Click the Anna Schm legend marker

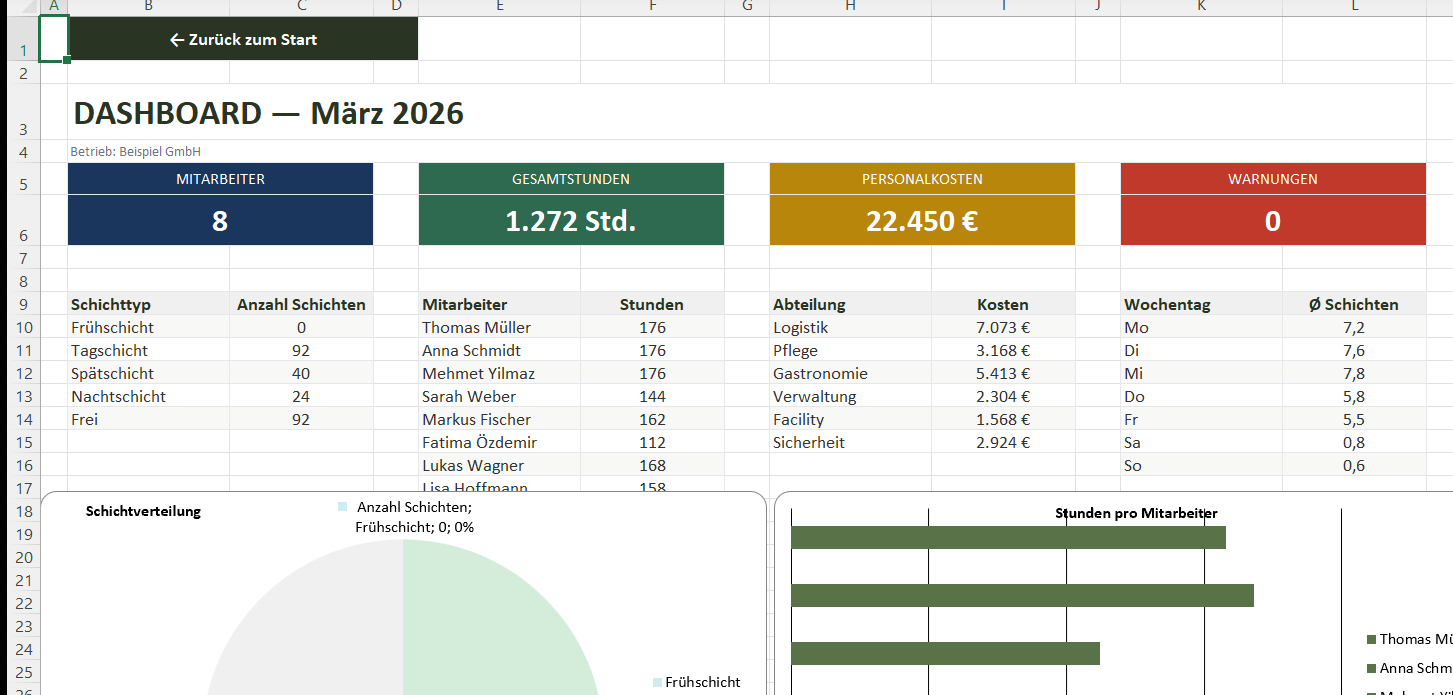pyautogui.click(x=1371, y=668)
